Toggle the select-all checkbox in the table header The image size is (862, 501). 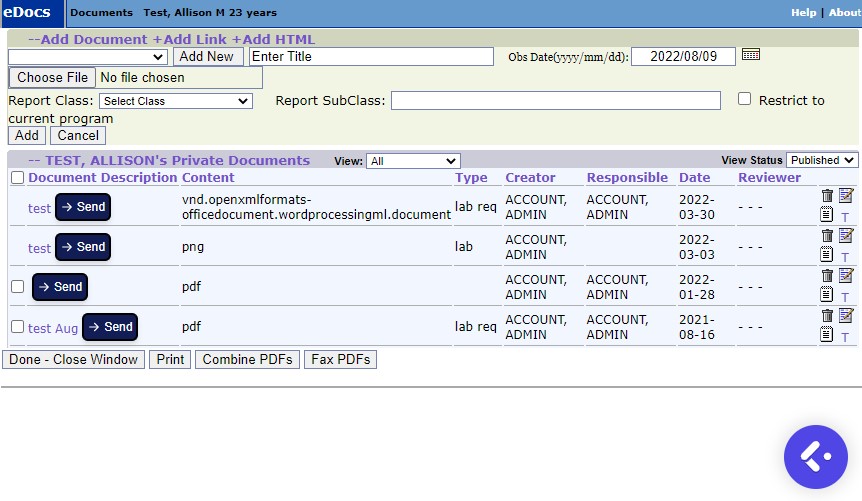tap(17, 178)
